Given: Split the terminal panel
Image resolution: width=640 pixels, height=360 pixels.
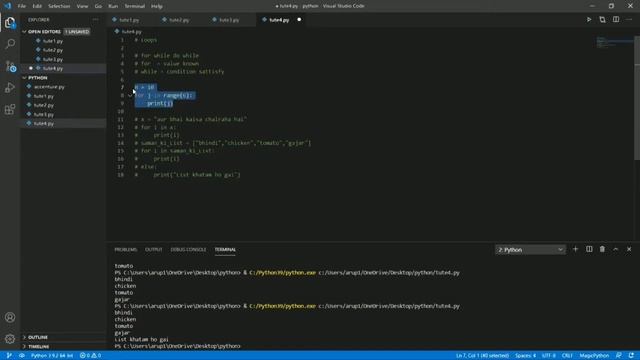Looking at the screenshot, I should 589,249.
